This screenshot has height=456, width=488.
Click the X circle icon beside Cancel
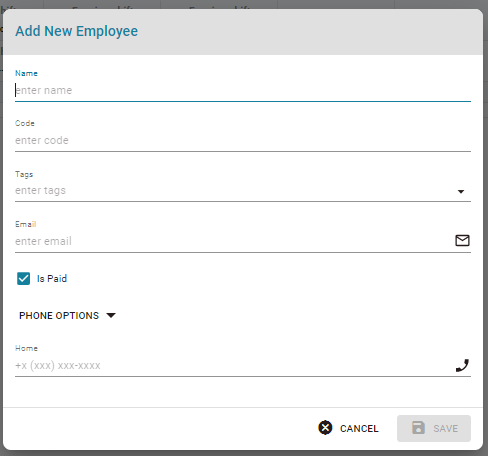pos(325,428)
